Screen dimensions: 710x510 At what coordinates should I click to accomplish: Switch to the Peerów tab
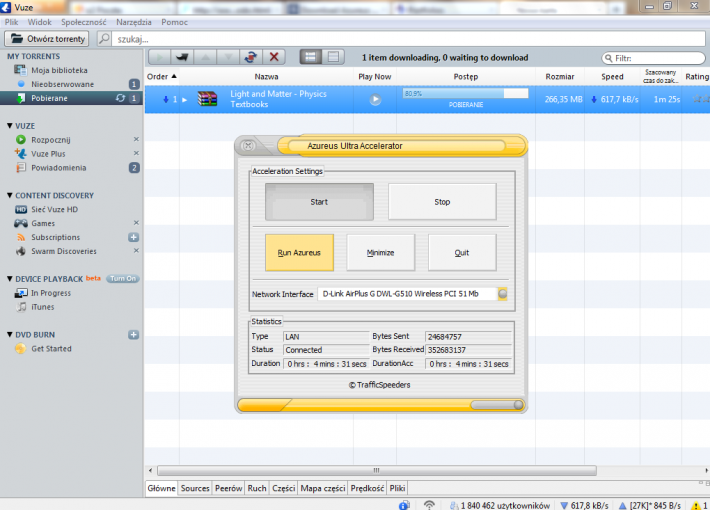tap(229, 488)
